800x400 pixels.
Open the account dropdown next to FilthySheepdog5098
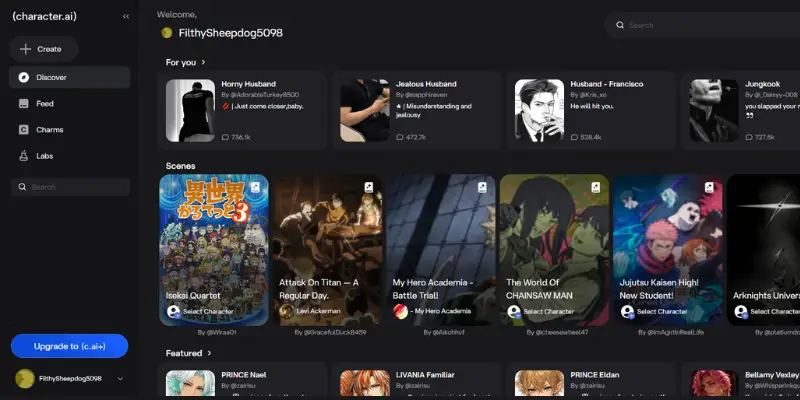coord(120,379)
